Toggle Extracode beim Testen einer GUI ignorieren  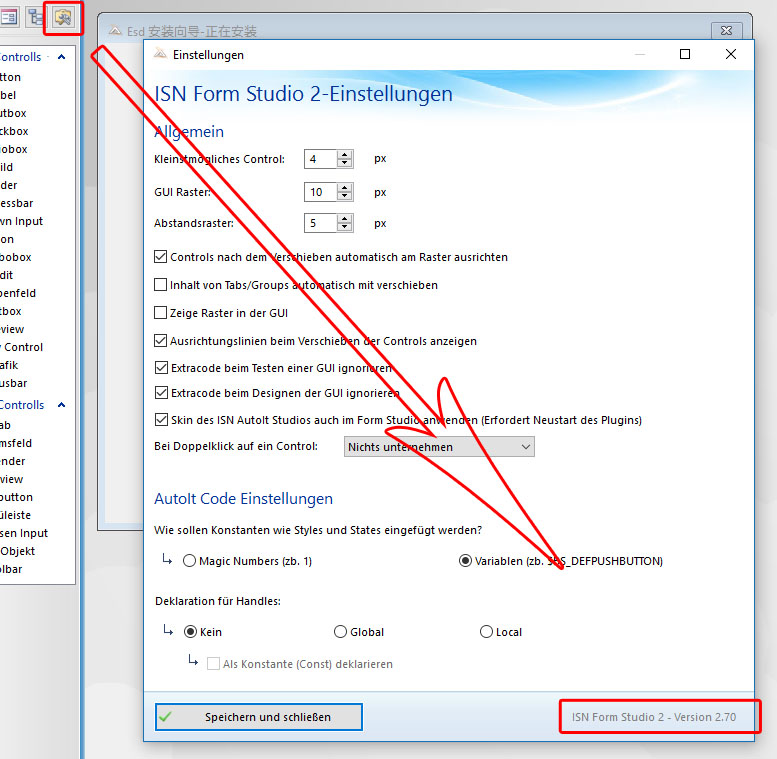tap(161, 368)
